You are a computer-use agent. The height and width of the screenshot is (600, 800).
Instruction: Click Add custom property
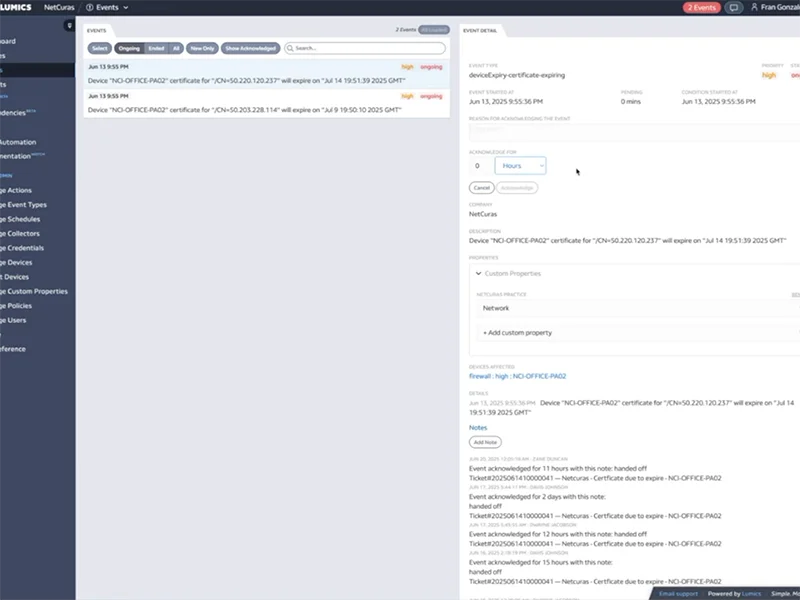pos(517,333)
